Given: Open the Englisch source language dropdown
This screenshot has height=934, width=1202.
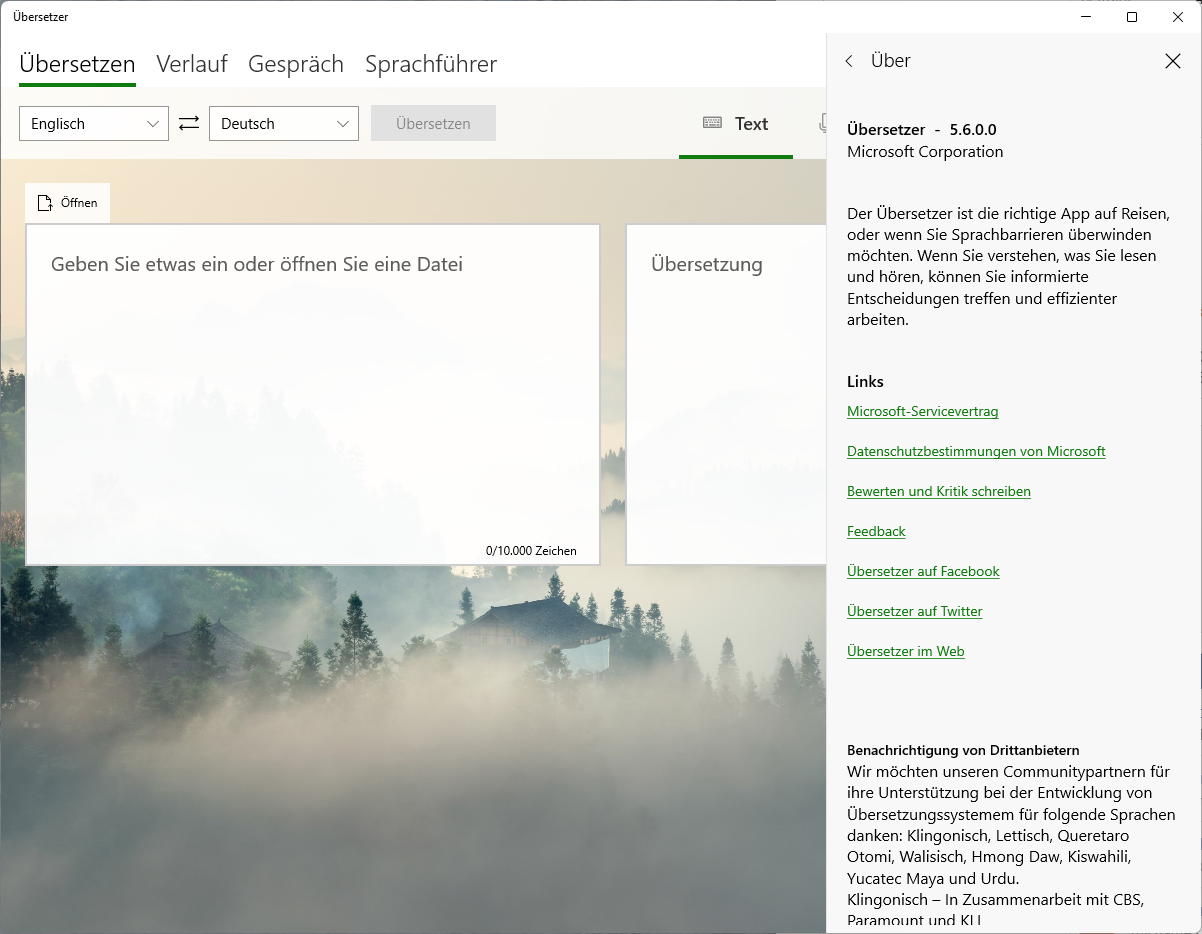Looking at the screenshot, I should [x=94, y=124].
